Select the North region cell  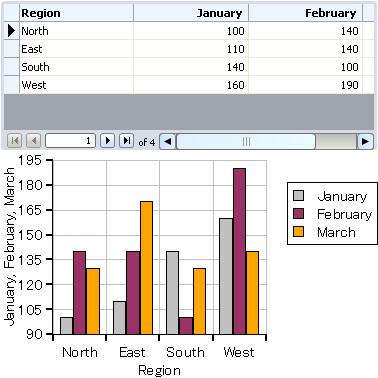click(x=76, y=31)
